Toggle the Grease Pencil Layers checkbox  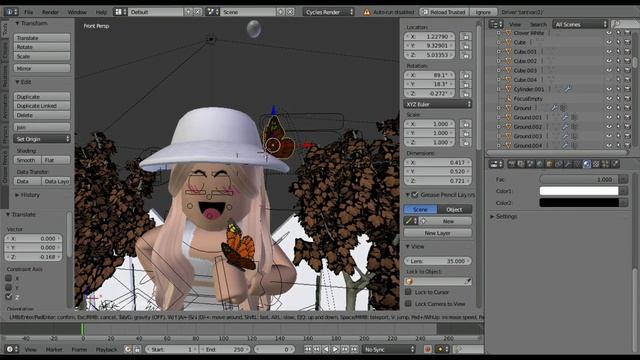click(415, 195)
